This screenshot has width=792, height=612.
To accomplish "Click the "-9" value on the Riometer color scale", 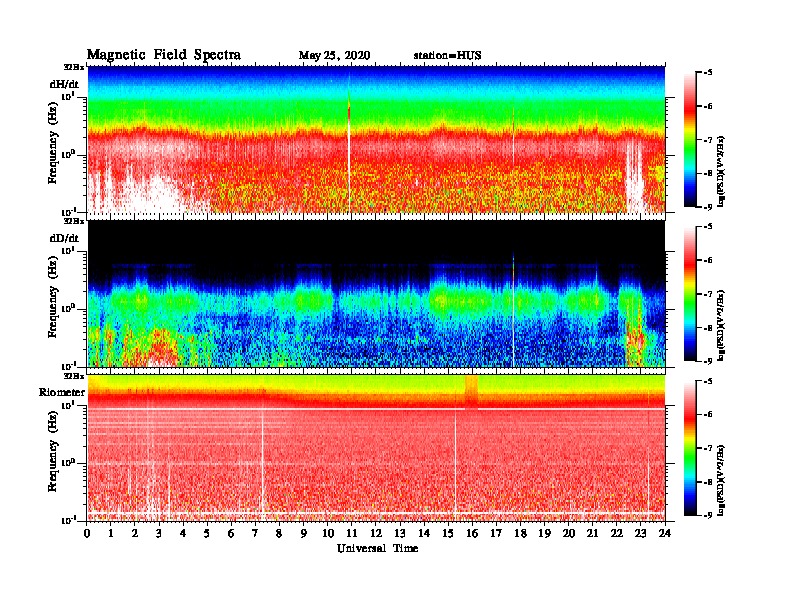I will [x=708, y=515].
